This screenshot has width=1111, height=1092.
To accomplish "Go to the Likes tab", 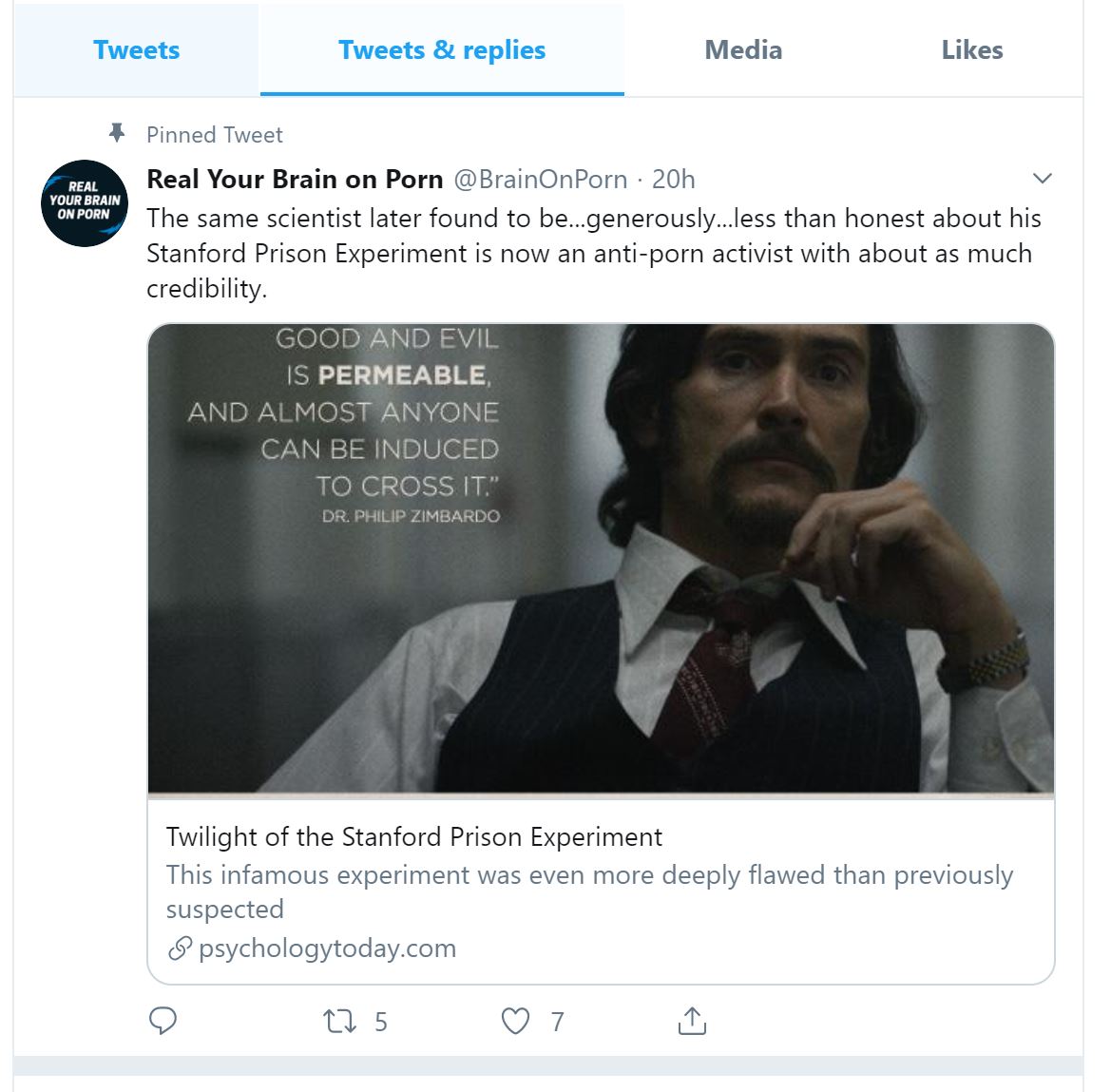I will (971, 49).
